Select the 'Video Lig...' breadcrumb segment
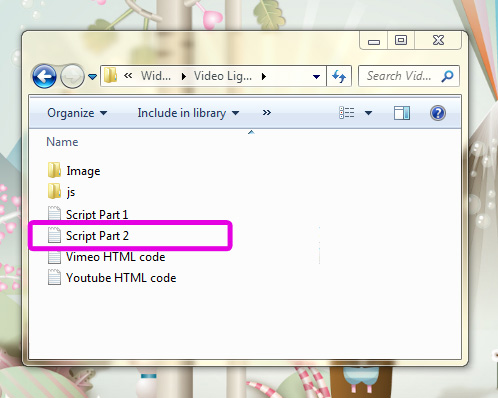498x398 pixels. click(x=223, y=76)
